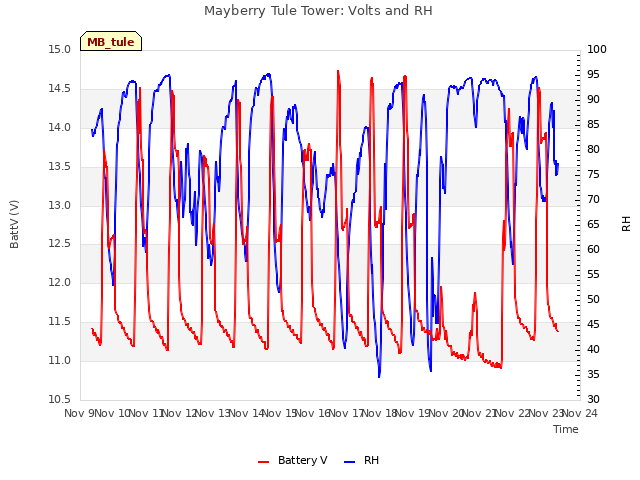Click the chart title 'Mayberry Tule Tower: Volts and RH'
Image resolution: width=640 pixels, height=480 pixels.
pyautogui.click(x=318, y=11)
